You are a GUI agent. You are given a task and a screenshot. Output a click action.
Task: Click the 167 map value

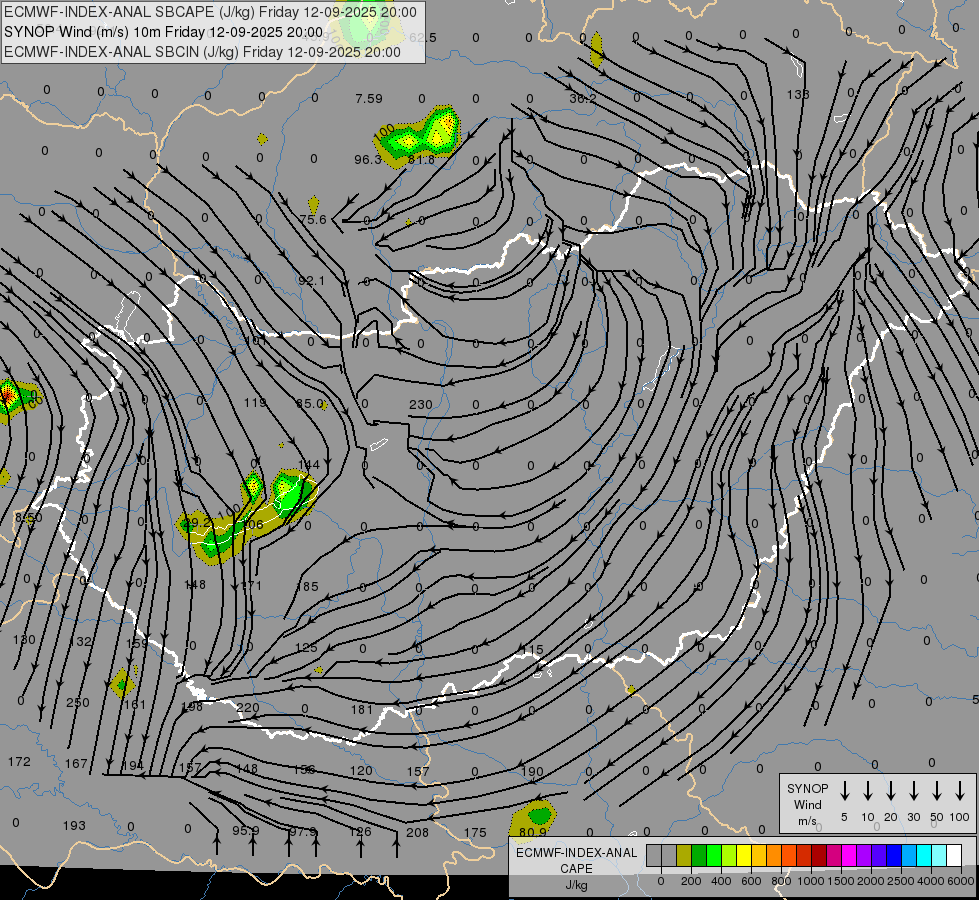tap(76, 764)
